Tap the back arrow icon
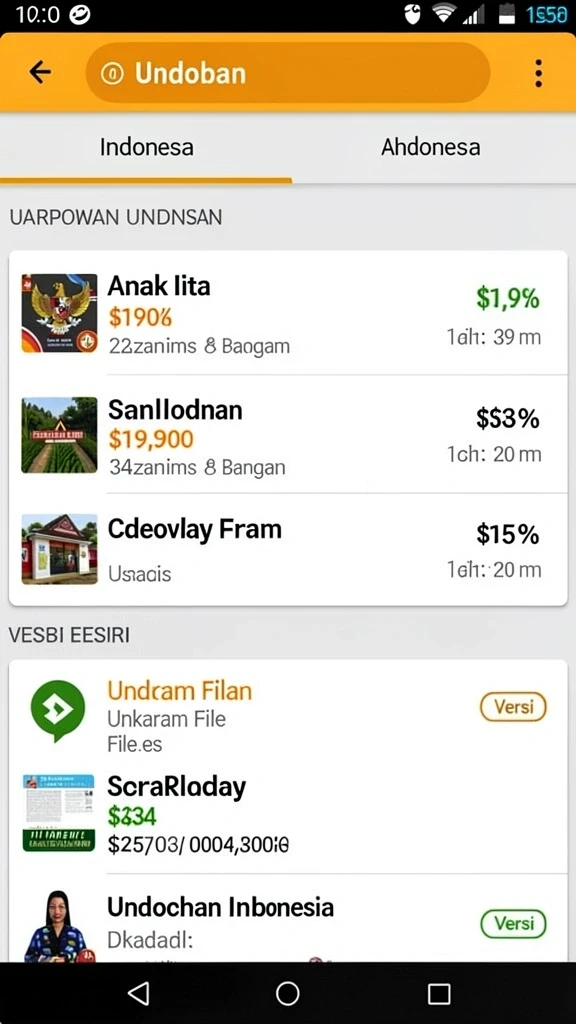Viewport: 576px width, 1024px height. (40, 72)
